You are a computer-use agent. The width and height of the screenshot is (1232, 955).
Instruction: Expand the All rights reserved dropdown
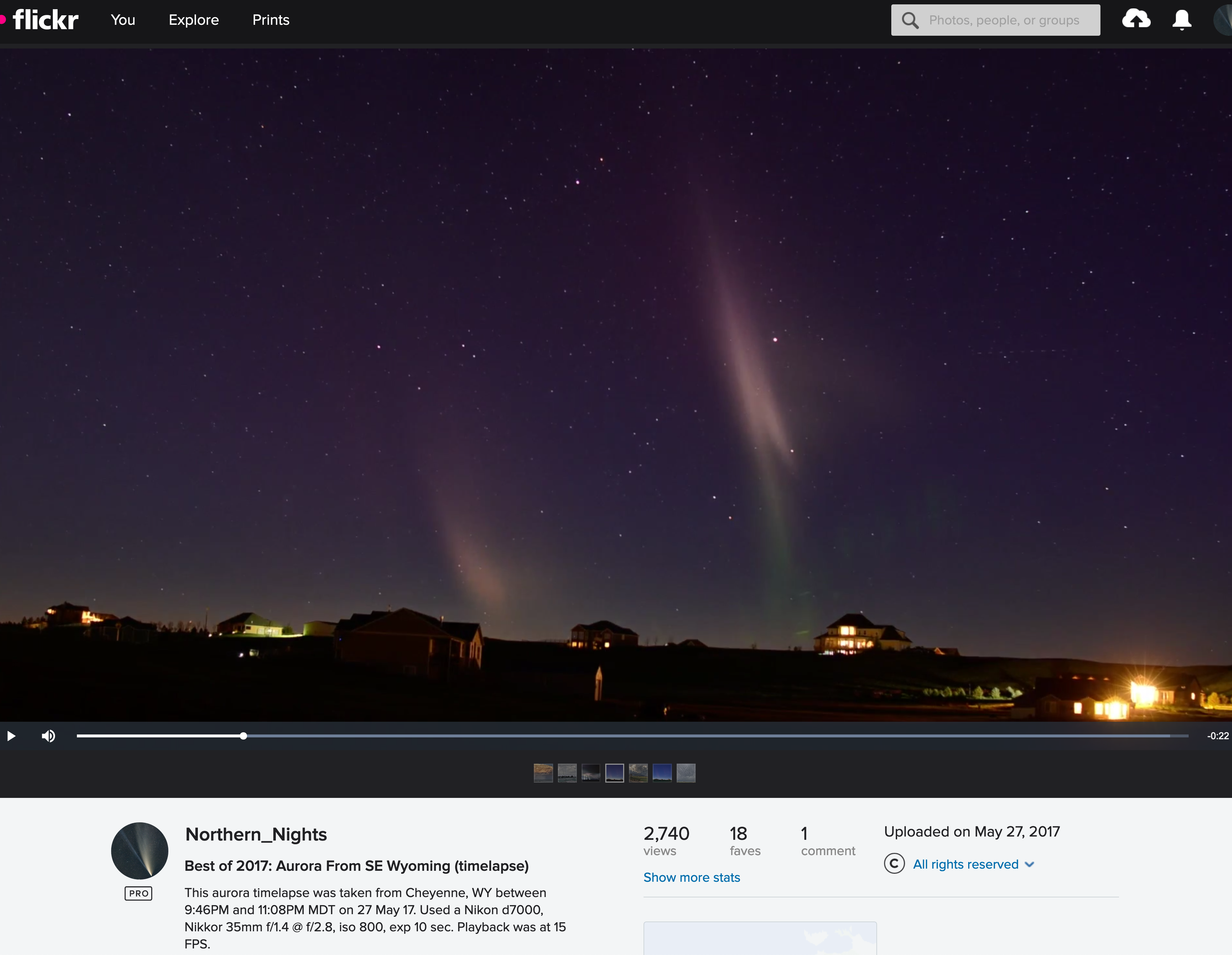pyautogui.click(x=1029, y=864)
